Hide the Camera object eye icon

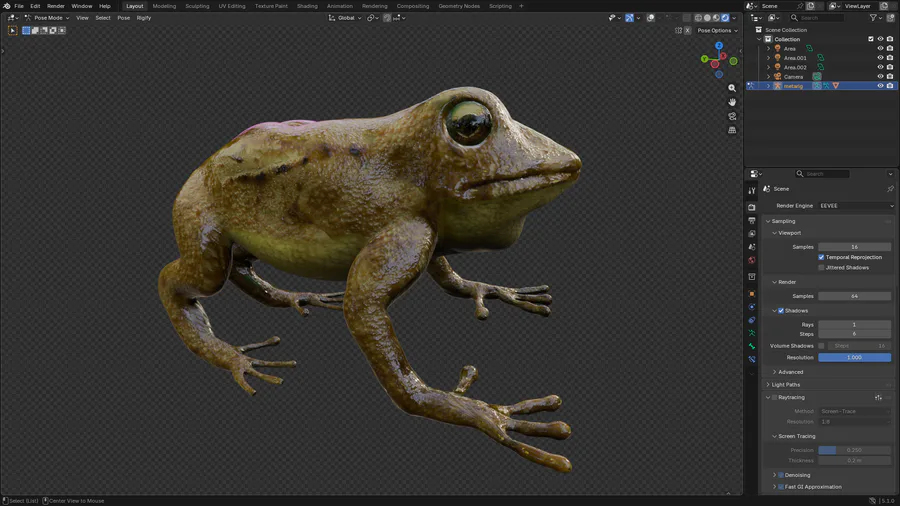(880, 76)
